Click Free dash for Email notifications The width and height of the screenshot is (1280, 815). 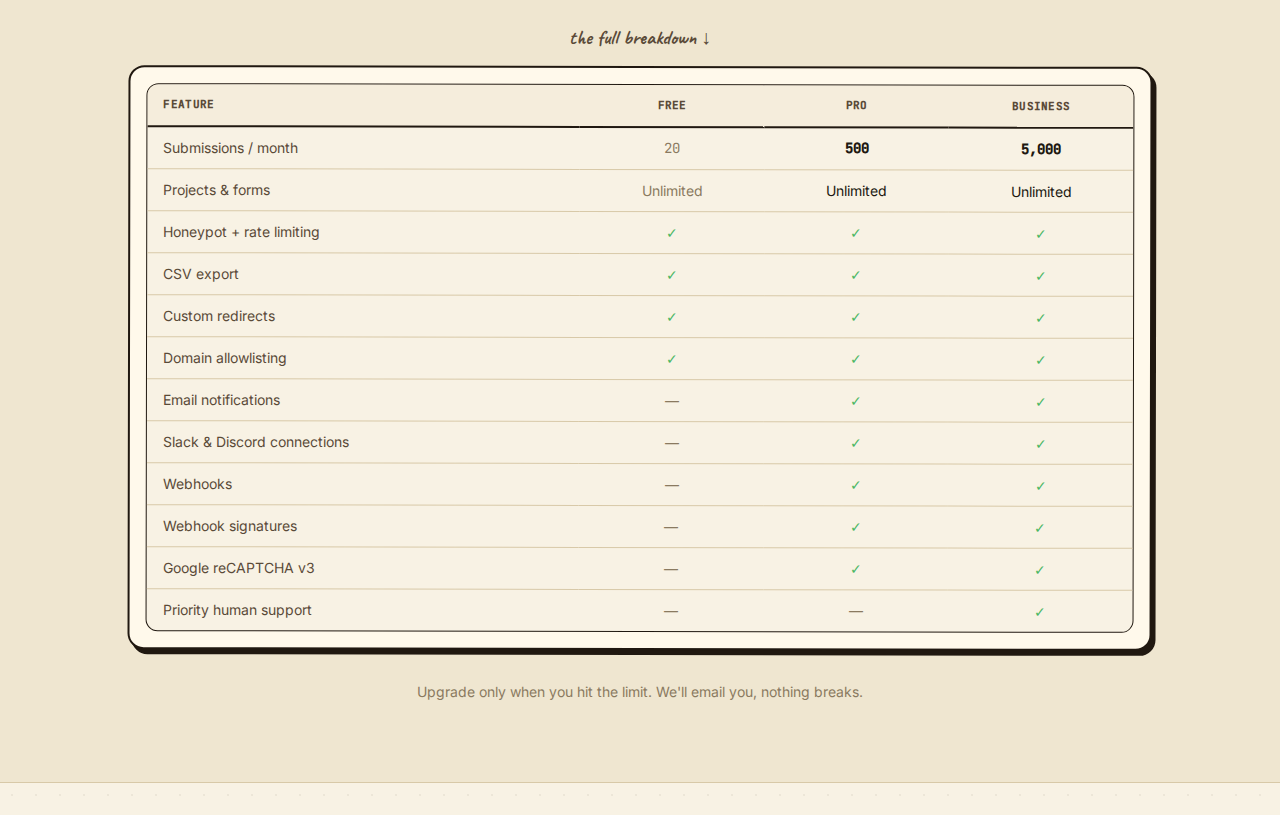(672, 401)
